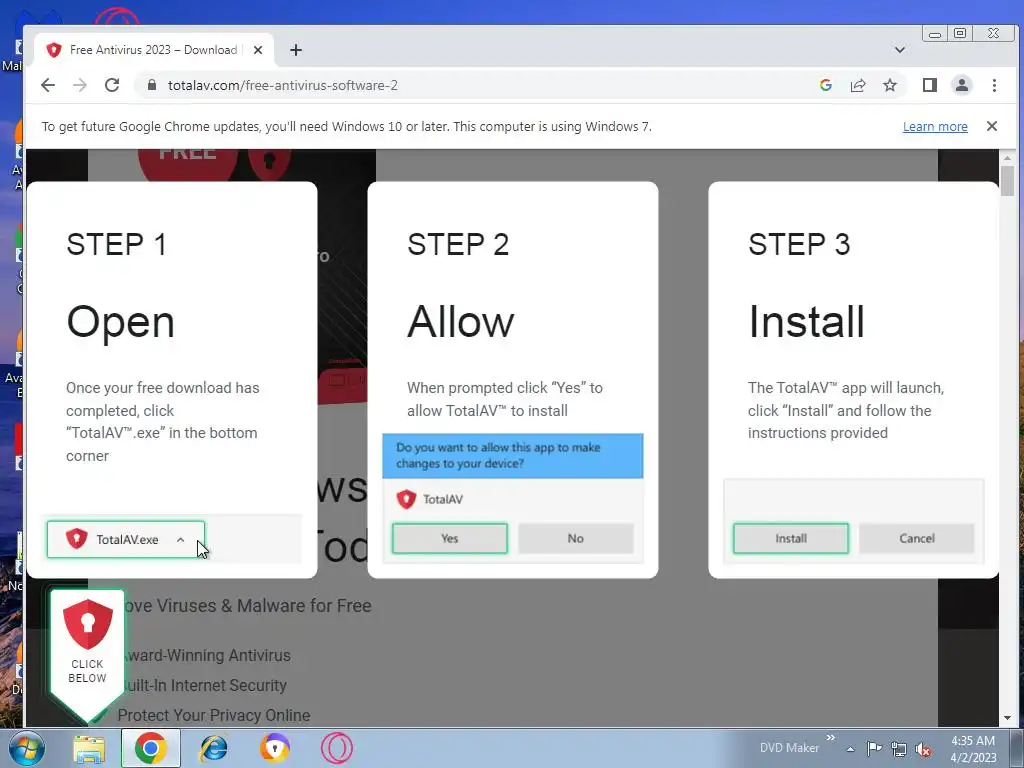This screenshot has width=1024, height=768.
Task: Open the Opera taskbar icon
Action: point(336,748)
